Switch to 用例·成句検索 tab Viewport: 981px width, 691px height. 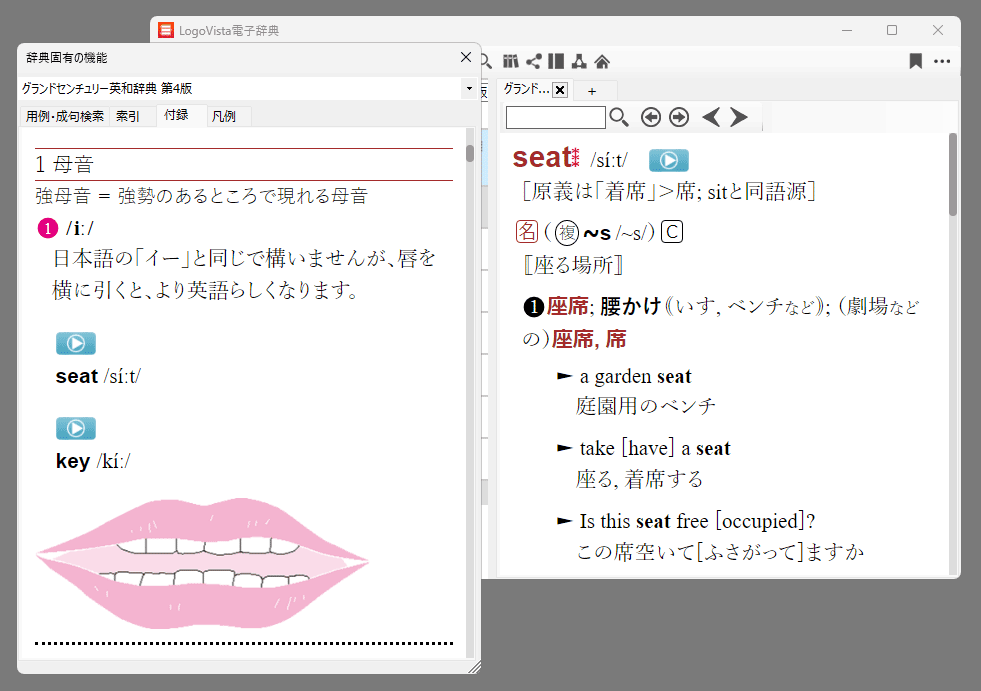65,116
